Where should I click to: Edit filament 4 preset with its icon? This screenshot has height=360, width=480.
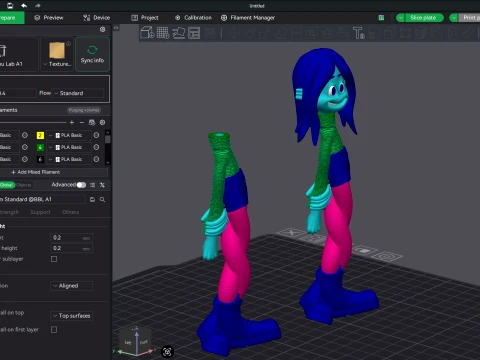click(96, 147)
